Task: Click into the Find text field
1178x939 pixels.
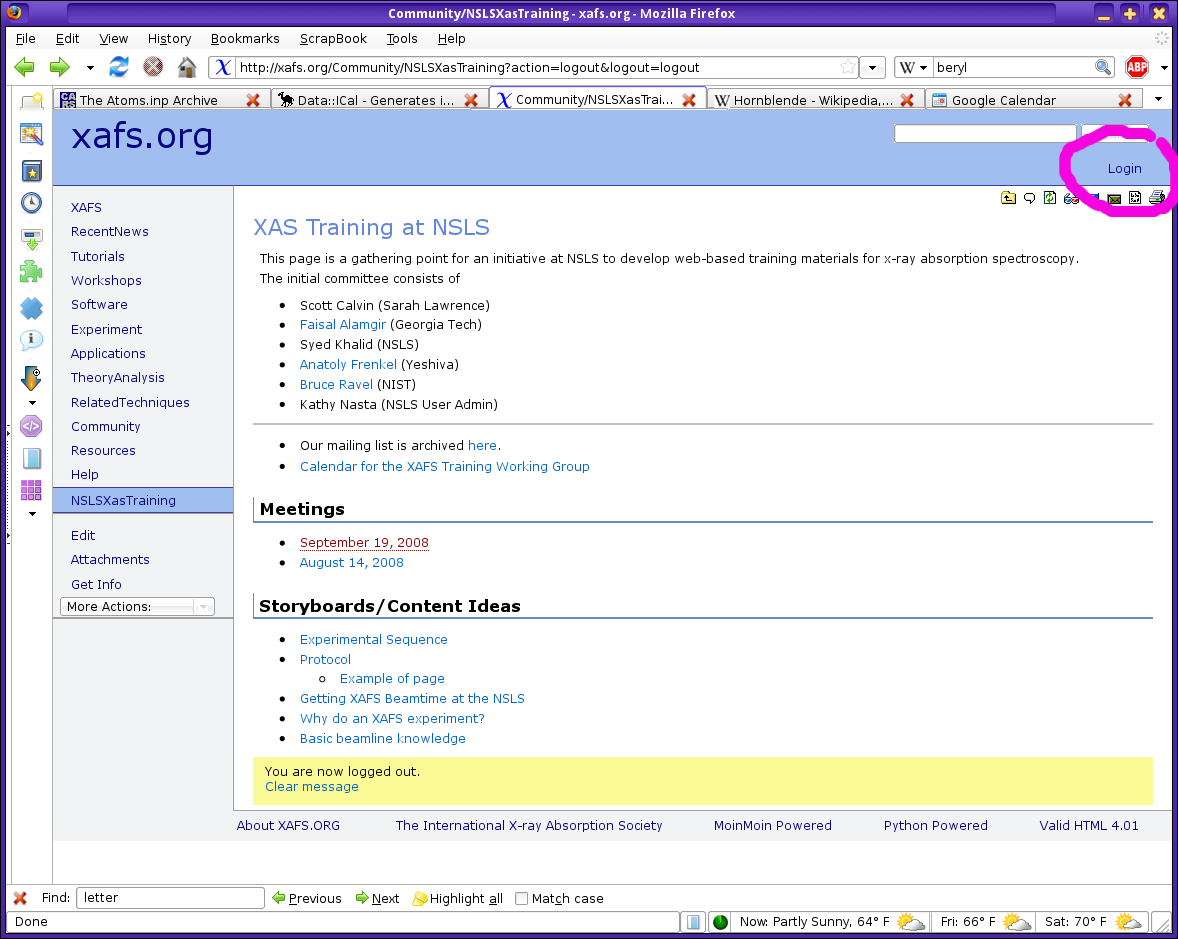Action: (x=170, y=898)
